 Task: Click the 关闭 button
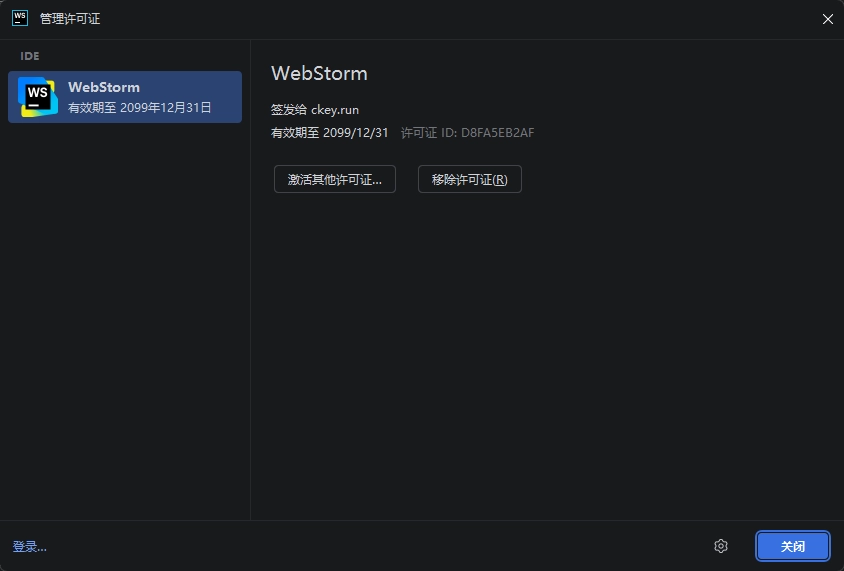(792, 546)
